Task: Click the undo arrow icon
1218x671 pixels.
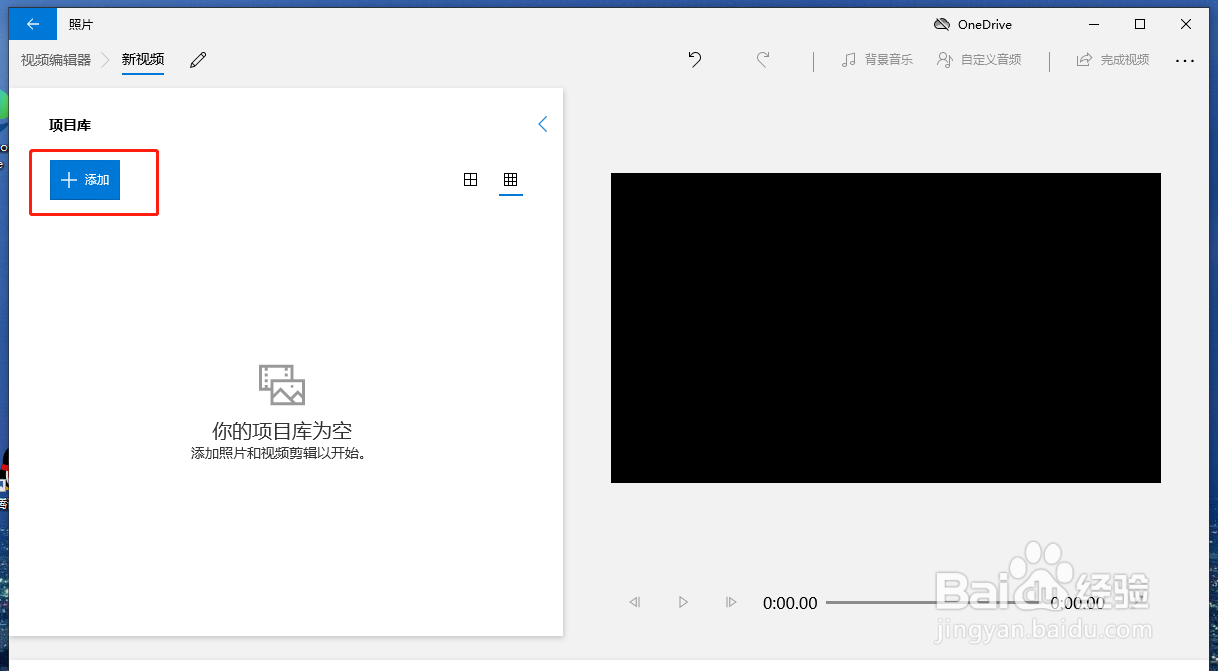Action: point(695,59)
